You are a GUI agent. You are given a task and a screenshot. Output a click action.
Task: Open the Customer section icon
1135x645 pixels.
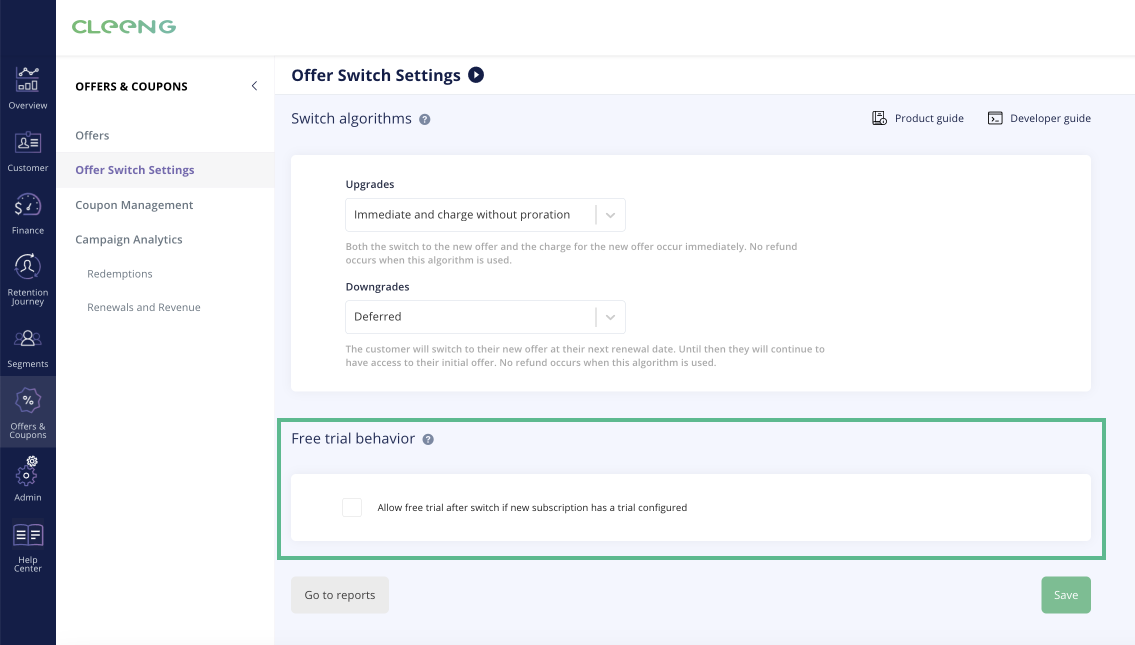[28, 143]
